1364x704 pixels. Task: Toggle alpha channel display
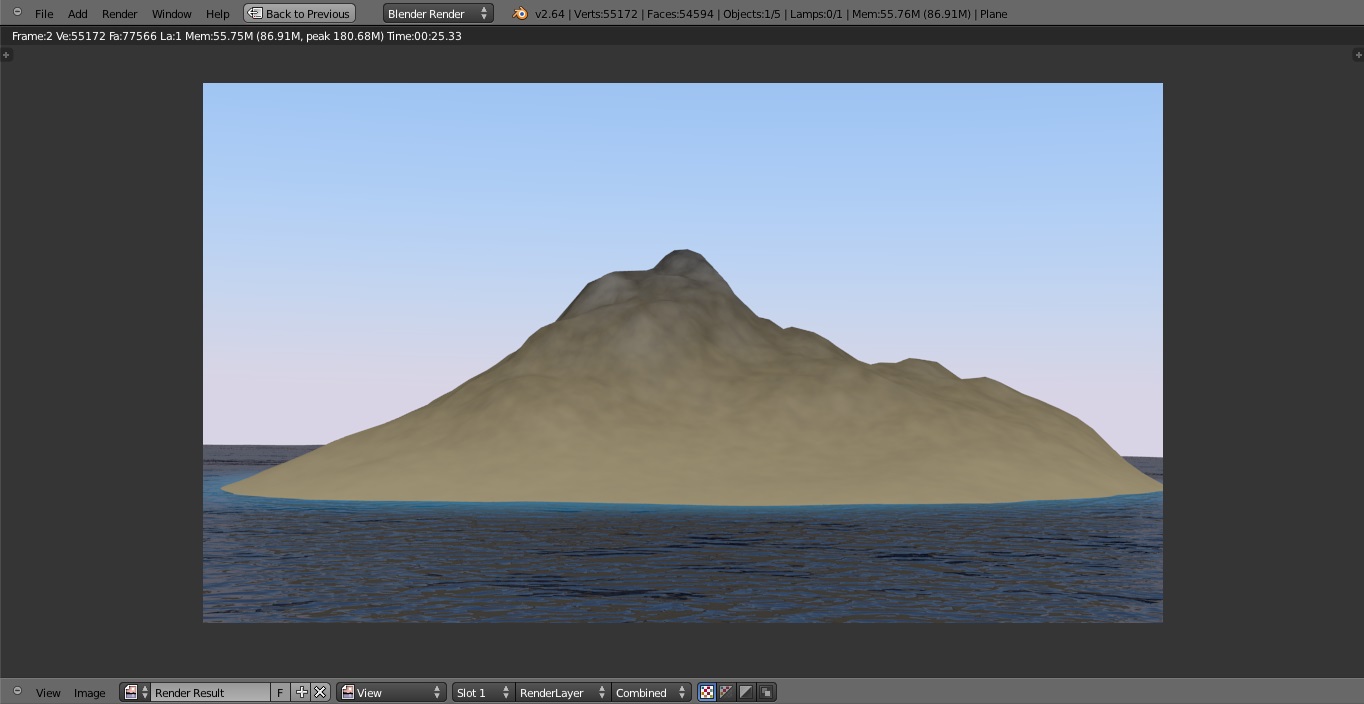click(x=746, y=692)
